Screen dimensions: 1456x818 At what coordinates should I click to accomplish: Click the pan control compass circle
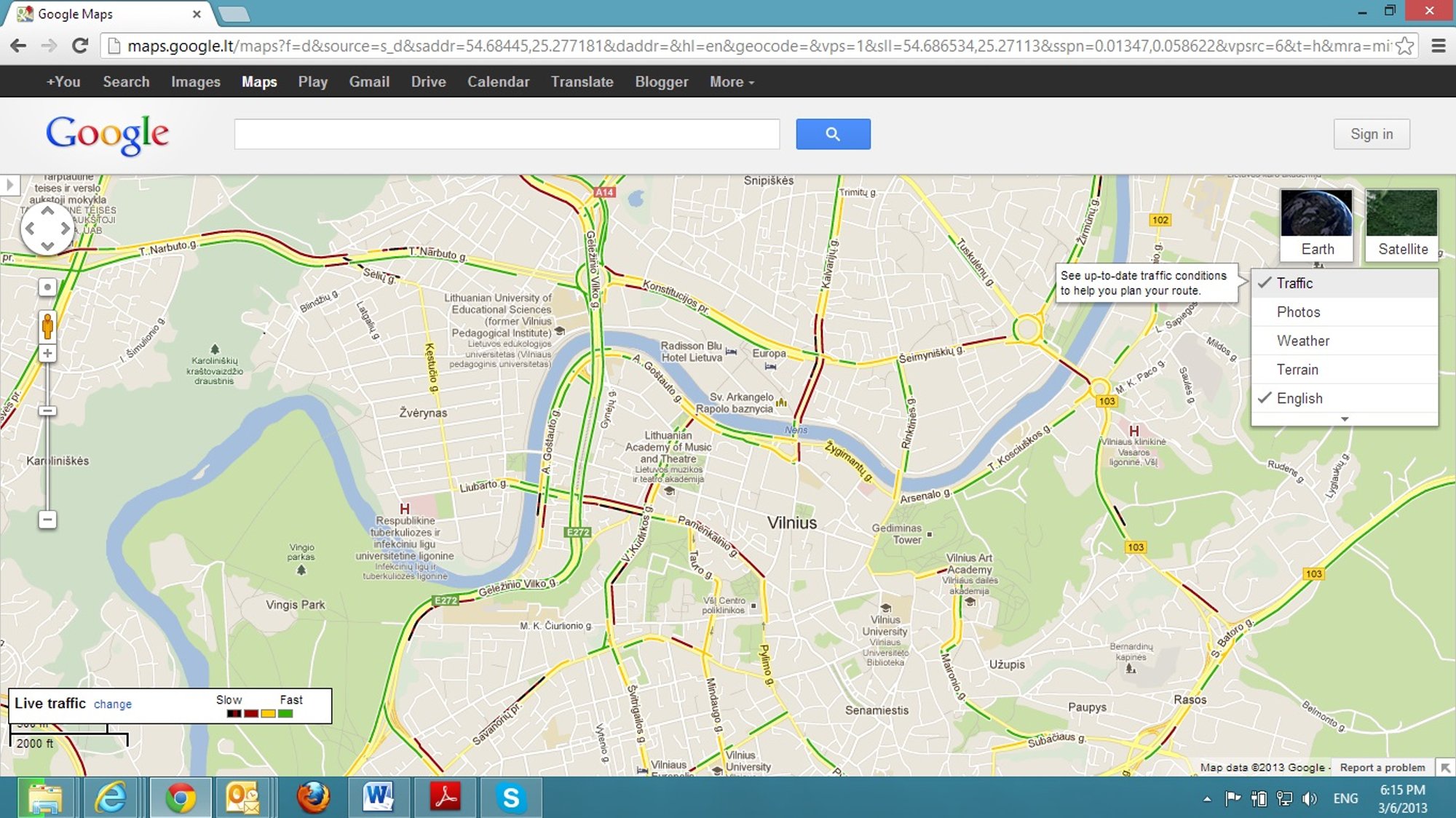pyautogui.click(x=47, y=229)
